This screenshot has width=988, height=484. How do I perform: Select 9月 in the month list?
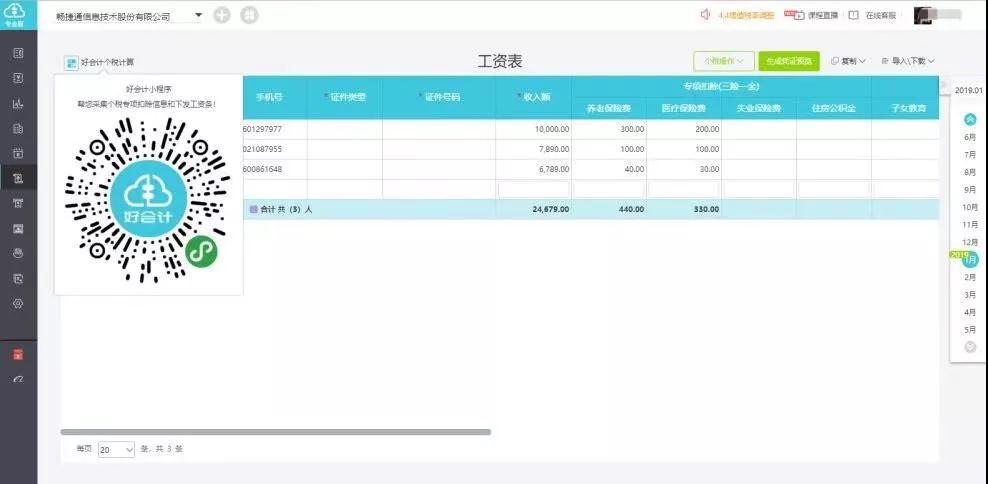tap(970, 190)
